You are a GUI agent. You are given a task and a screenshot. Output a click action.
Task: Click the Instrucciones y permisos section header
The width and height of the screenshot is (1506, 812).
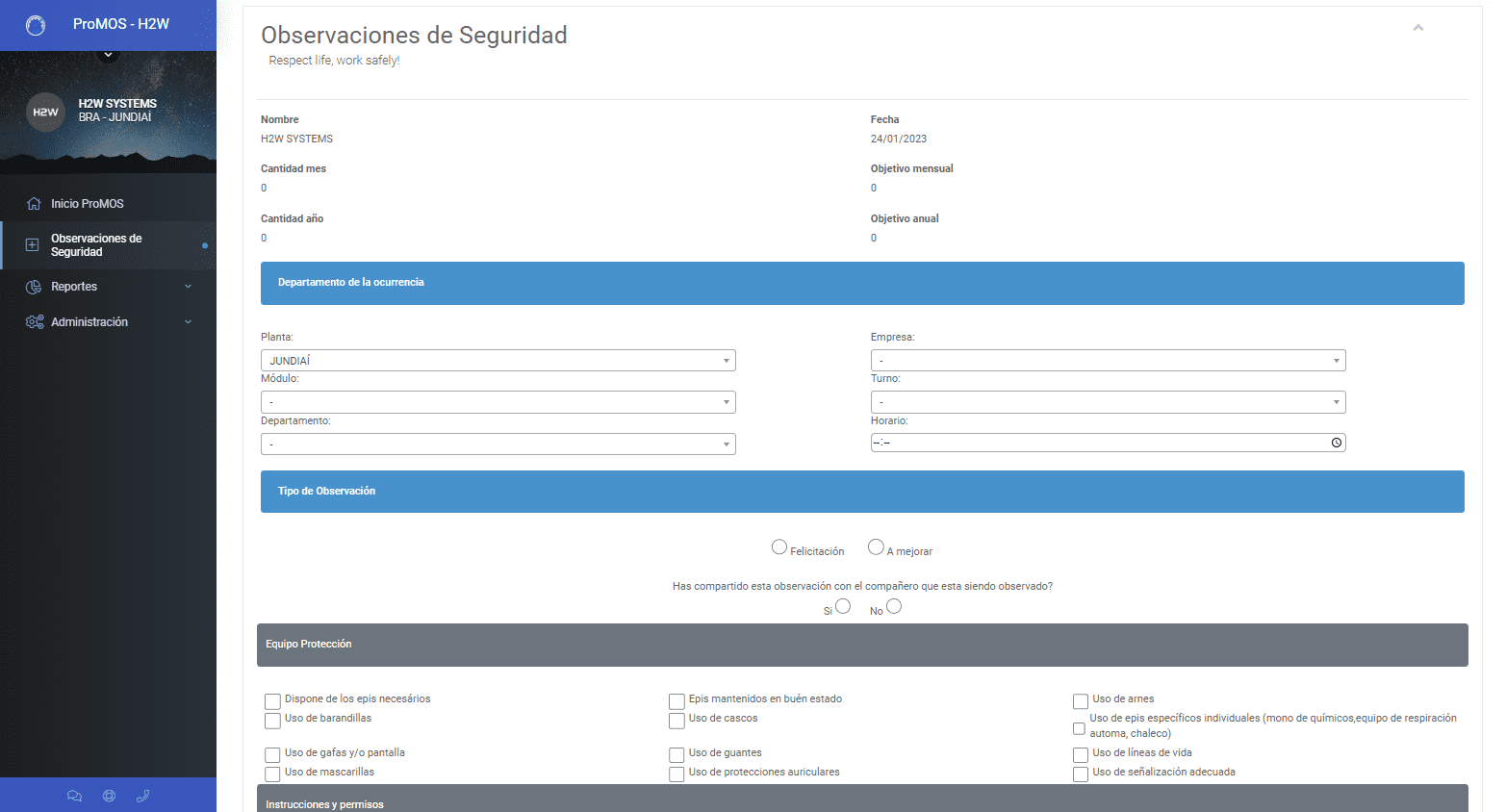click(x=862, y=799)
